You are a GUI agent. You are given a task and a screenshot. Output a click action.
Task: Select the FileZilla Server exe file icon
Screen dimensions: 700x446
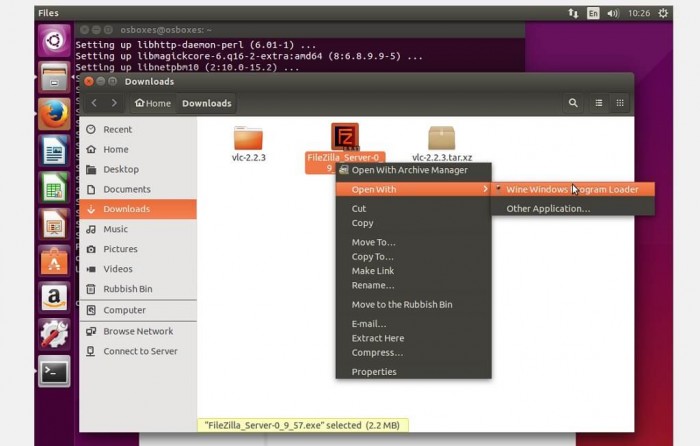[345, 137]
